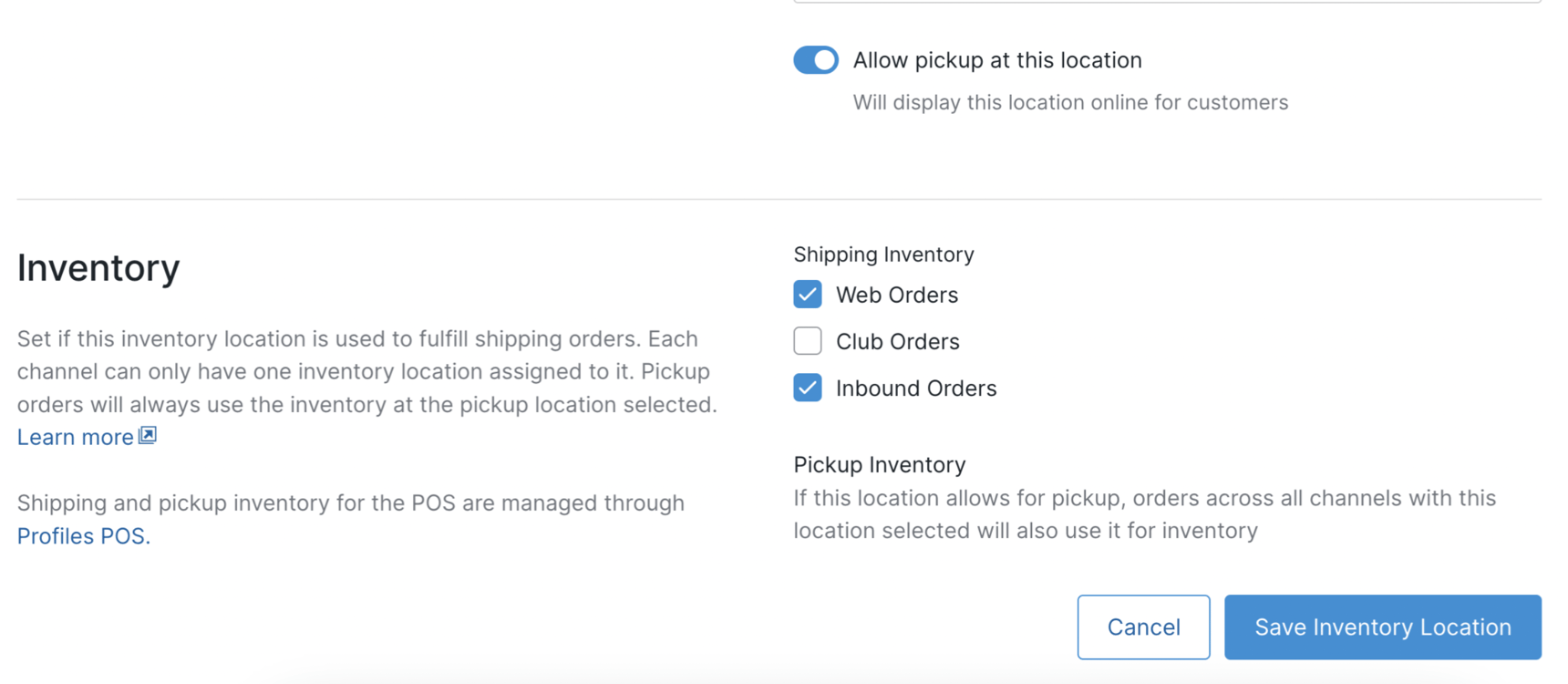Screen dimensions: 1568x684
Task: Click the Cancel button
Action: (x=1143, y=627)
